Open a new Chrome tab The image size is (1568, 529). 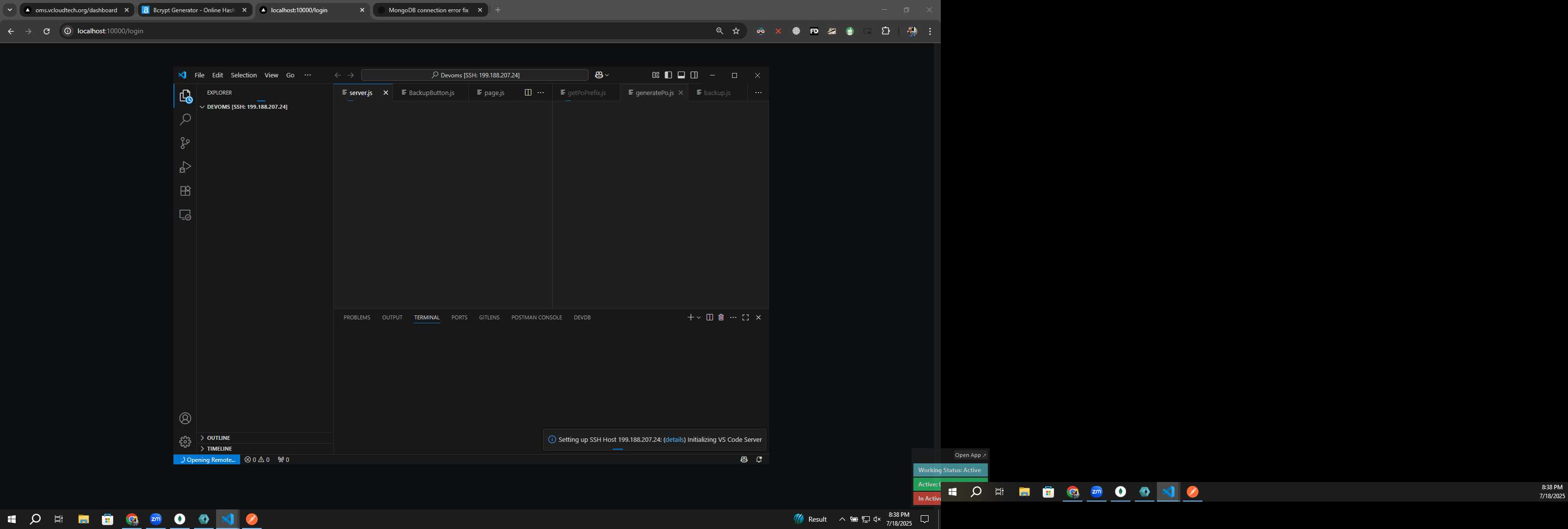(498, 10)
